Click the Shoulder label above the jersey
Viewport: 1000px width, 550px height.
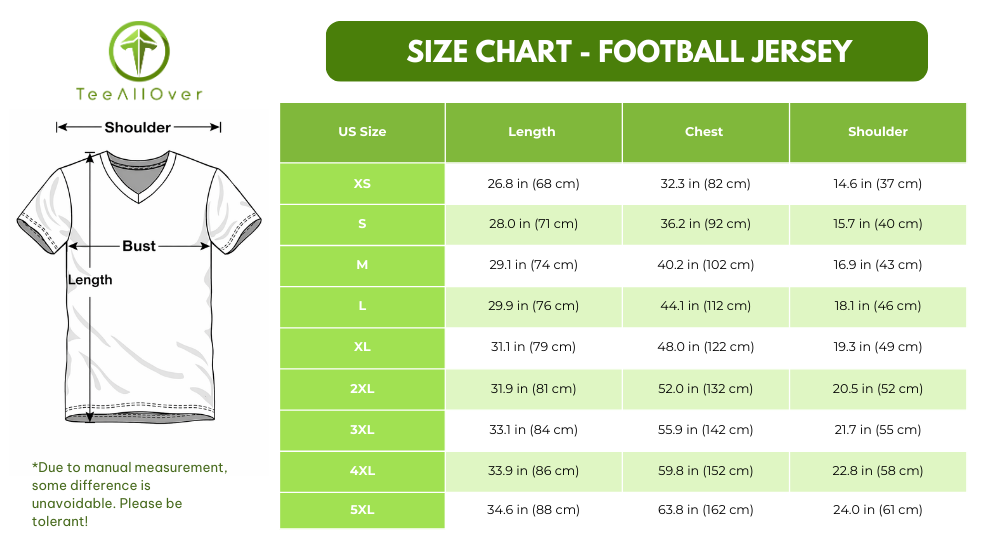click(138, 127)
